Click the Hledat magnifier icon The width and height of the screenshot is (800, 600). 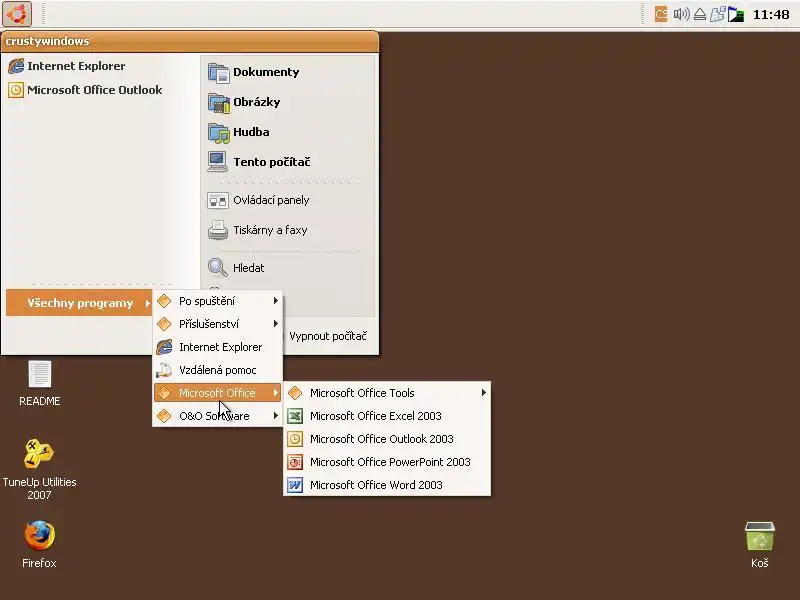pos(218,267)
